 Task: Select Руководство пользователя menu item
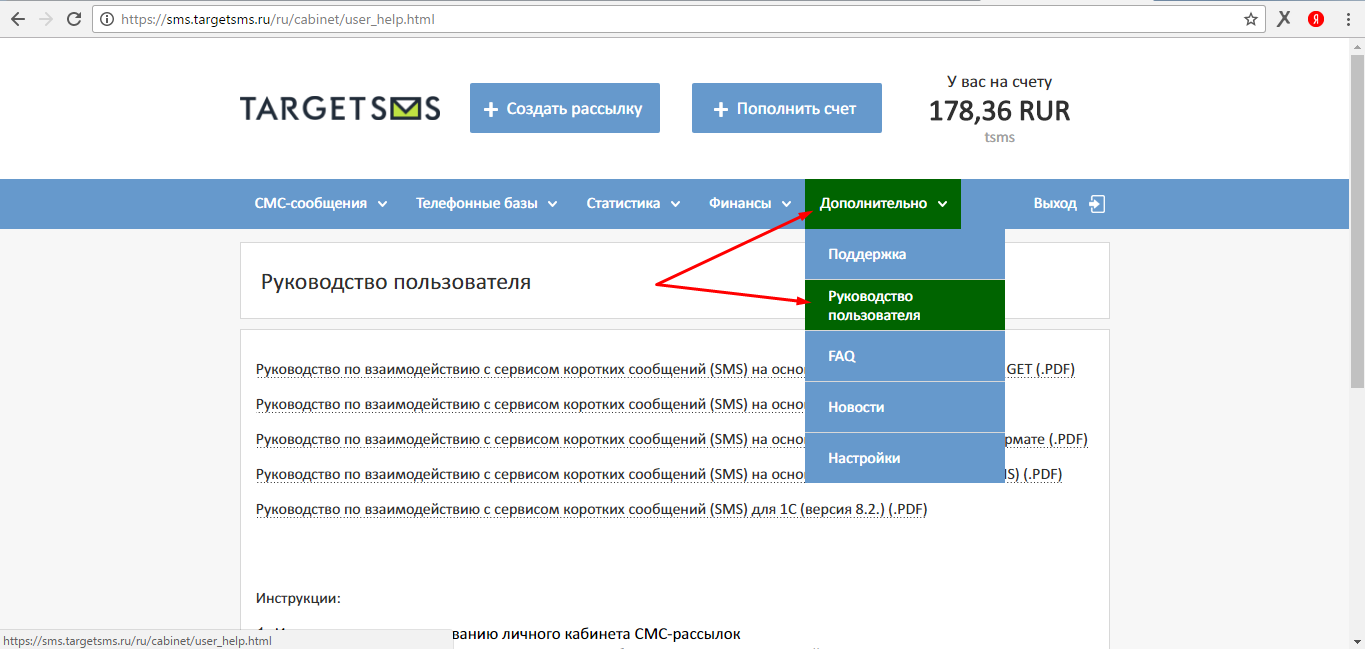pos(905,305)
